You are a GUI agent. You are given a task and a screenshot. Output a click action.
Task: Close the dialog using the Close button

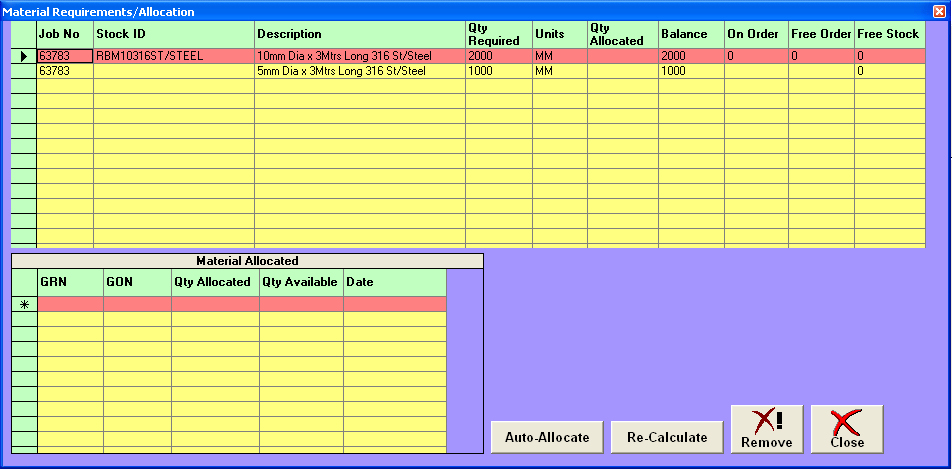847,429
